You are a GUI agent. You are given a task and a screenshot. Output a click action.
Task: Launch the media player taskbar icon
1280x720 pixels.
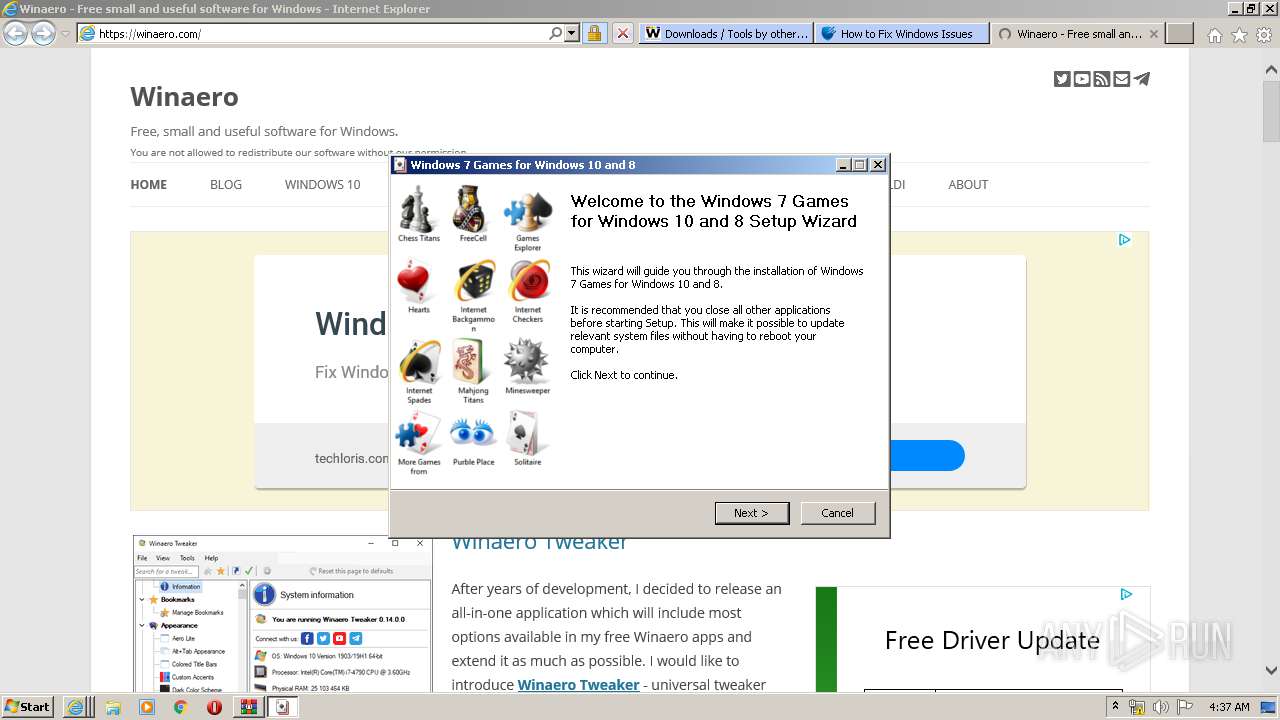tap(146, 707)
